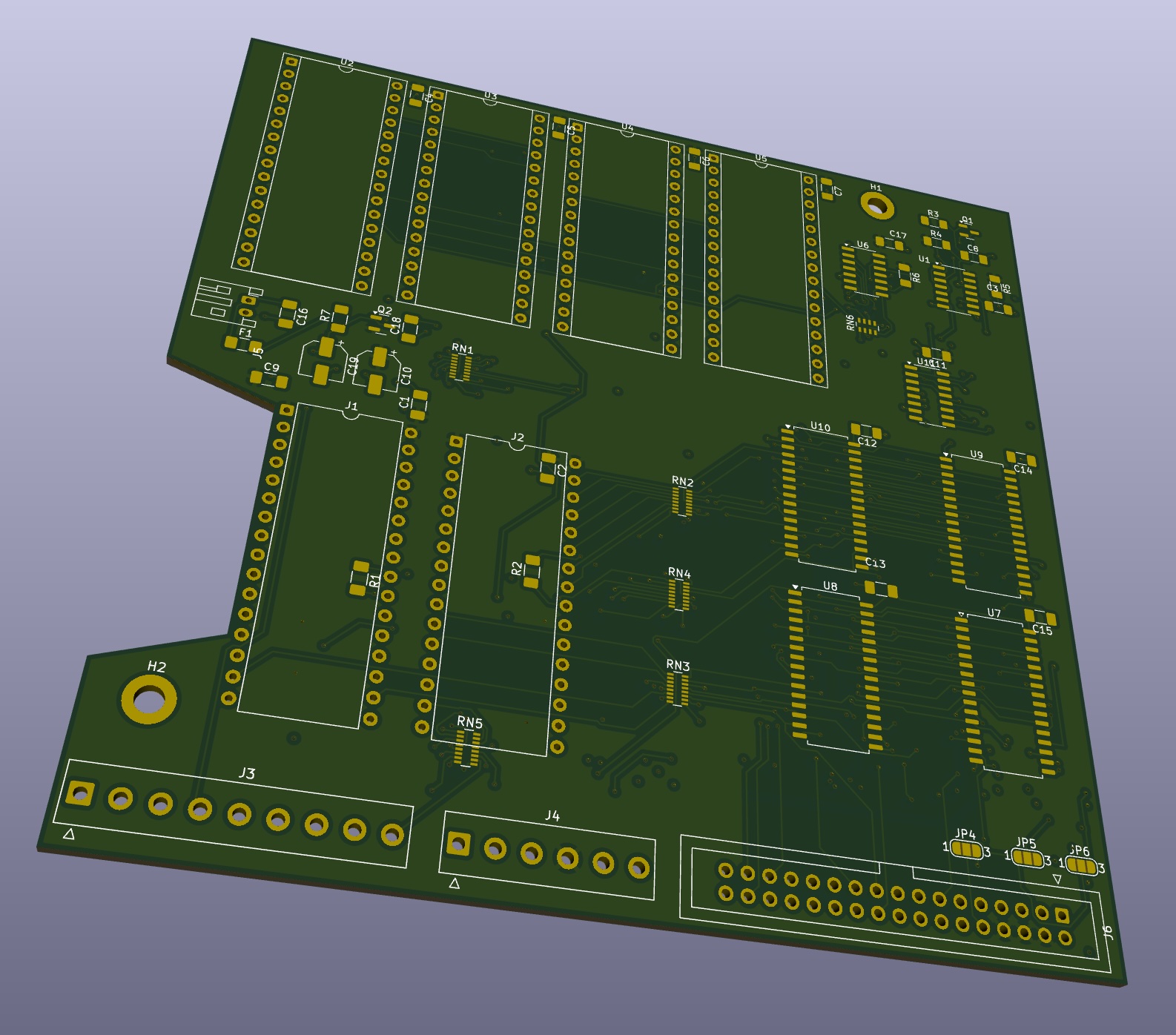Select the C16 capacitor pads
Image resolution: width=1176 pixels, height=1035 pixels.
[288, 314]
